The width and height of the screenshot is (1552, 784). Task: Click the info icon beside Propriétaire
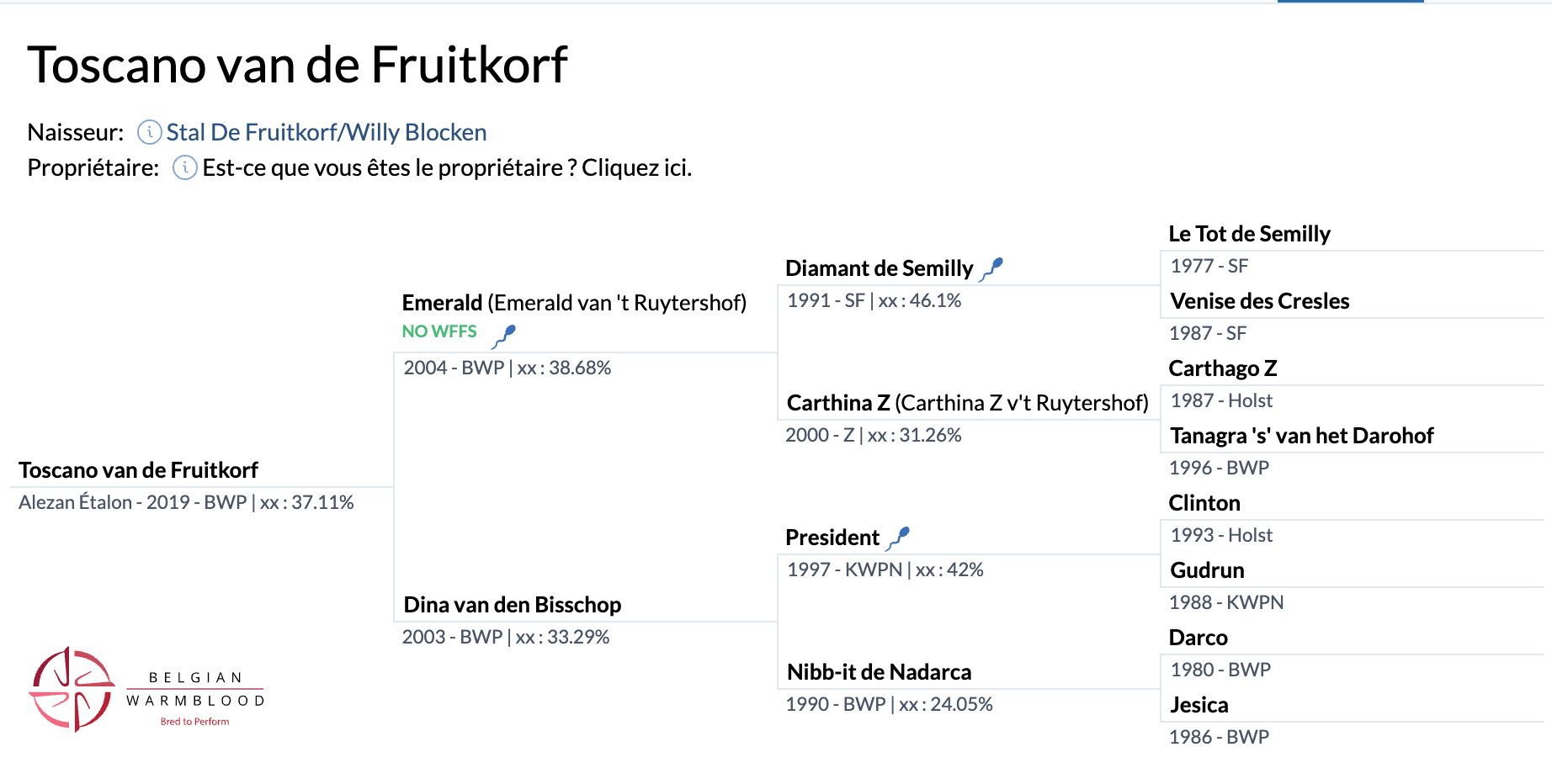pyautogui.click(x=184, y=167)
